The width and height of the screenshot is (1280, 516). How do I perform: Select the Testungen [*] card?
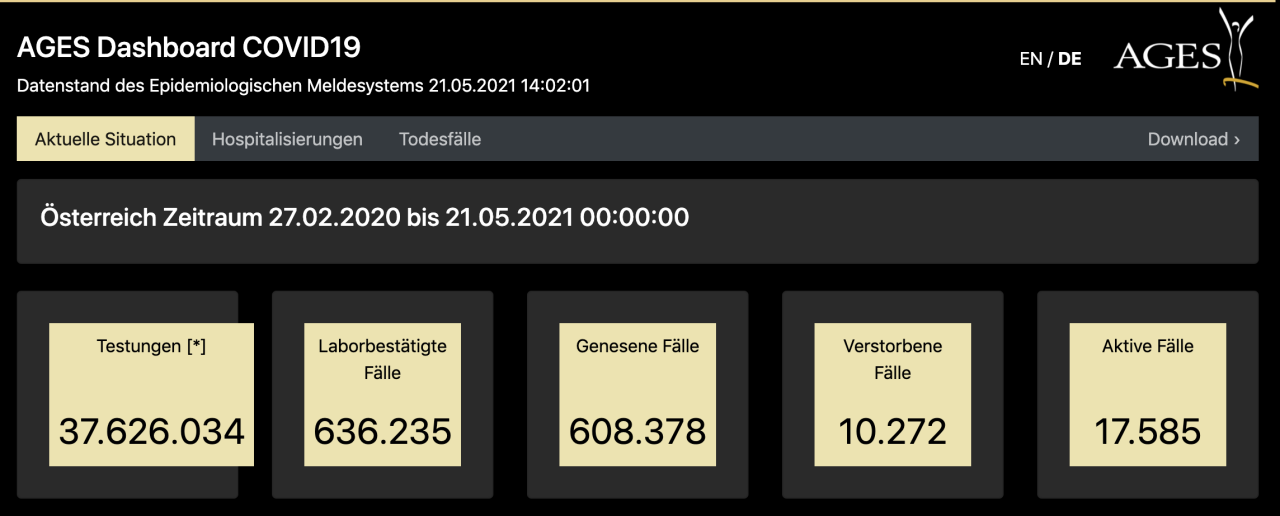coord(151,394)
